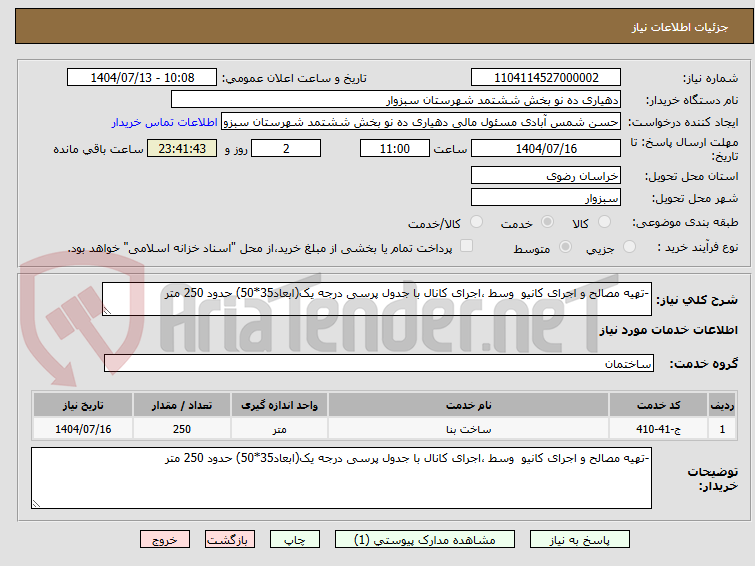This screenshot has width=755, height=566.
Task: Click the deadline date field 1404/07/16
Action: 546,148
